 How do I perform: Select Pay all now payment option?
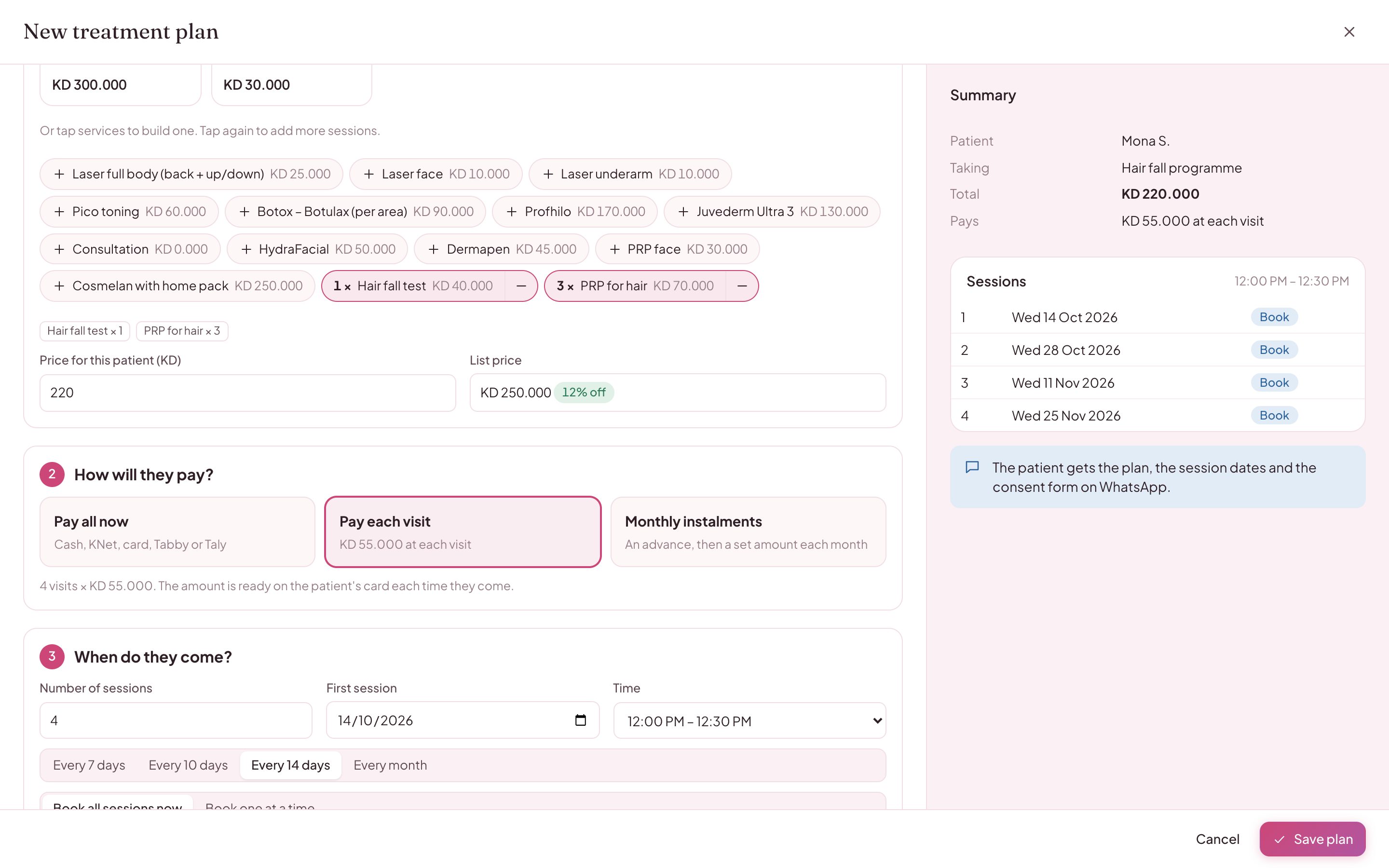click(x=177, y=531)
